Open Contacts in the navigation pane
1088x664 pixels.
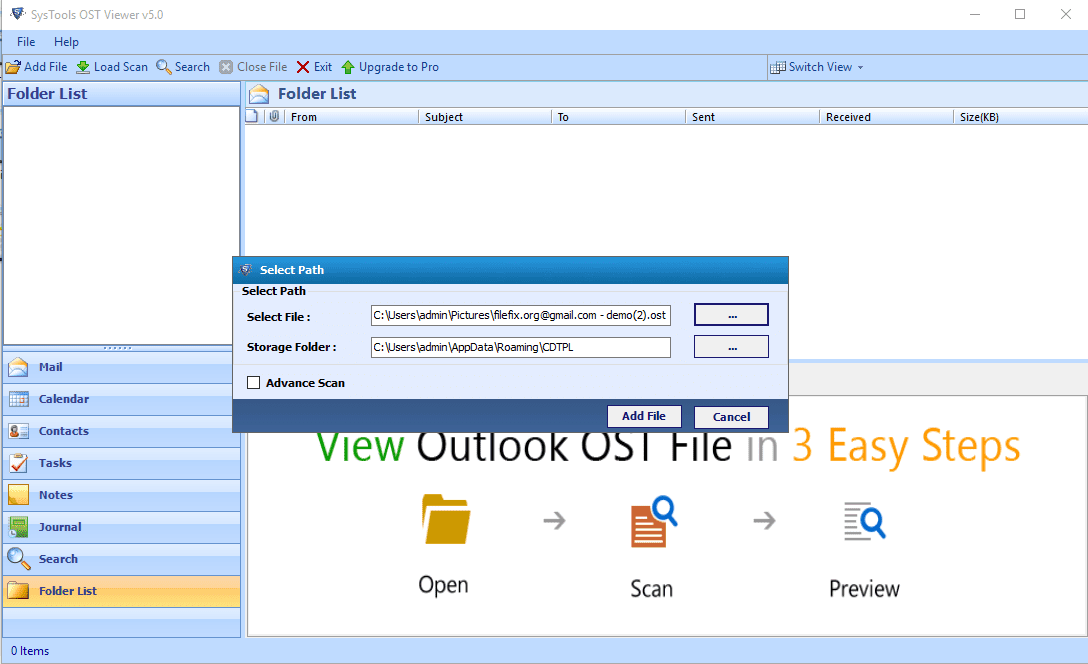click(121, 431)
